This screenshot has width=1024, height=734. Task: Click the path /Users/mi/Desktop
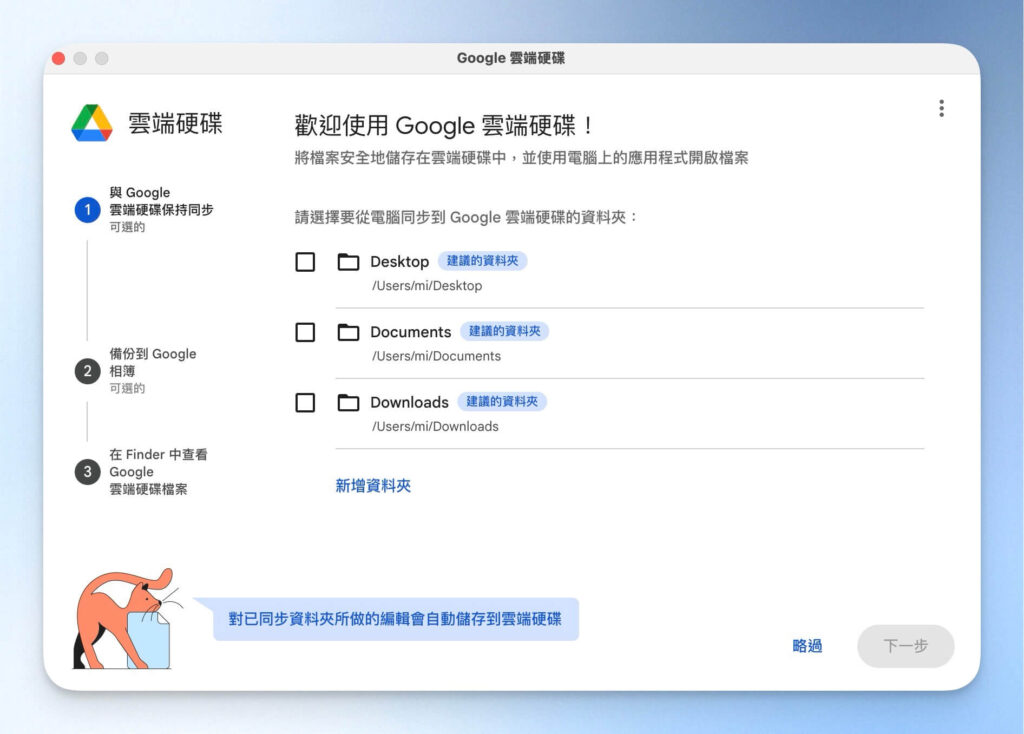click(427, 286)
